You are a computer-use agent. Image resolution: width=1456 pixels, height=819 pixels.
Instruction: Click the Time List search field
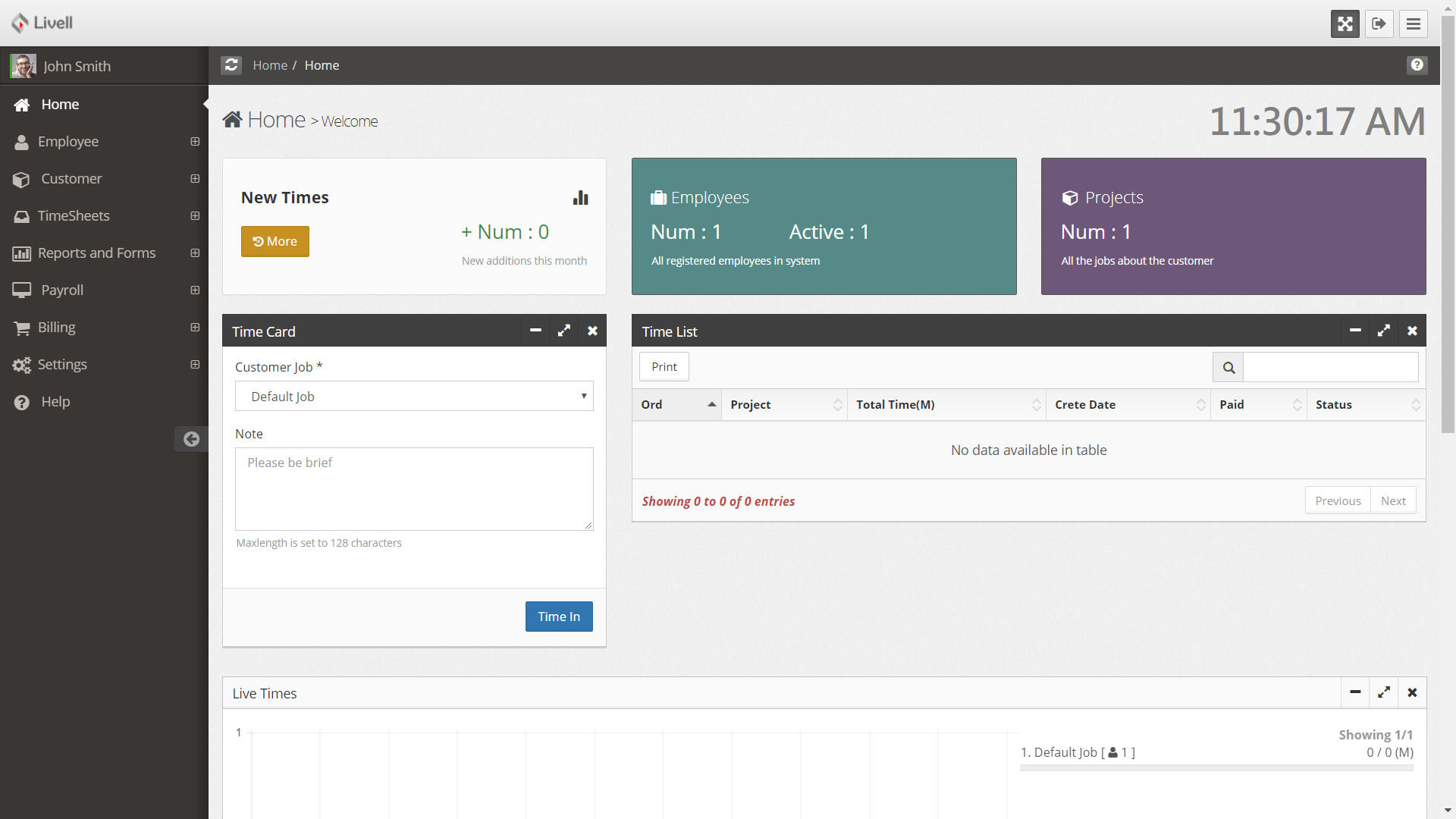[x=1331, y=367]
